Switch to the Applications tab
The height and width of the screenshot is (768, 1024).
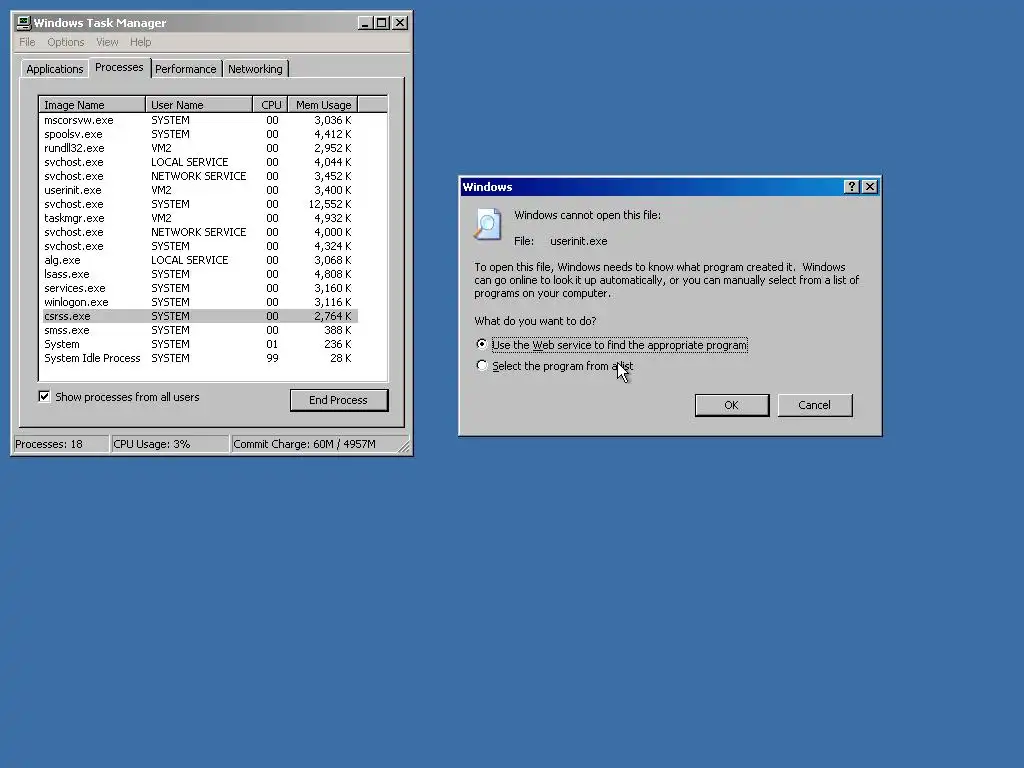click(x=55, y=69)
